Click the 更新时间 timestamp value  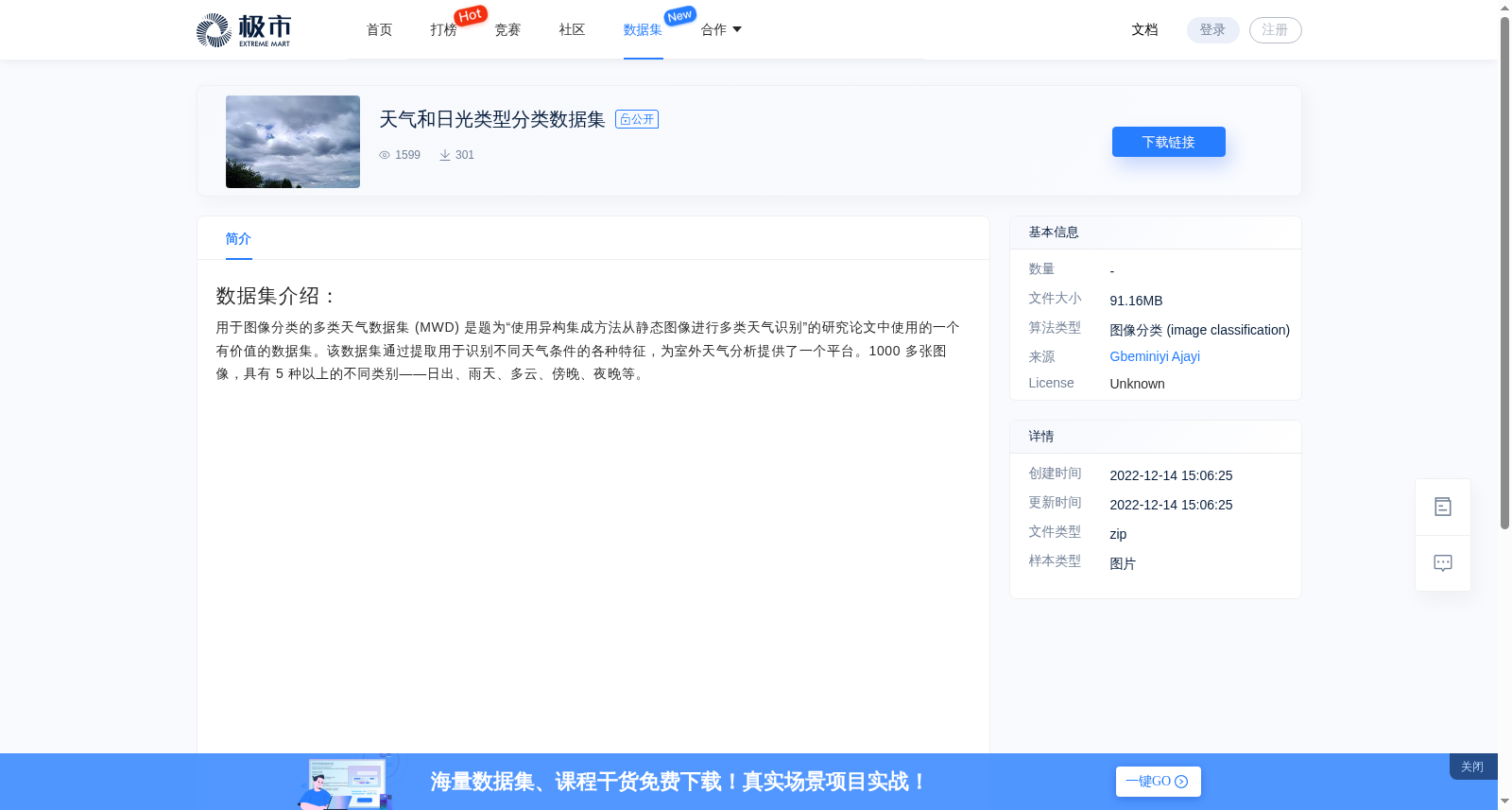pos(1171,505)
